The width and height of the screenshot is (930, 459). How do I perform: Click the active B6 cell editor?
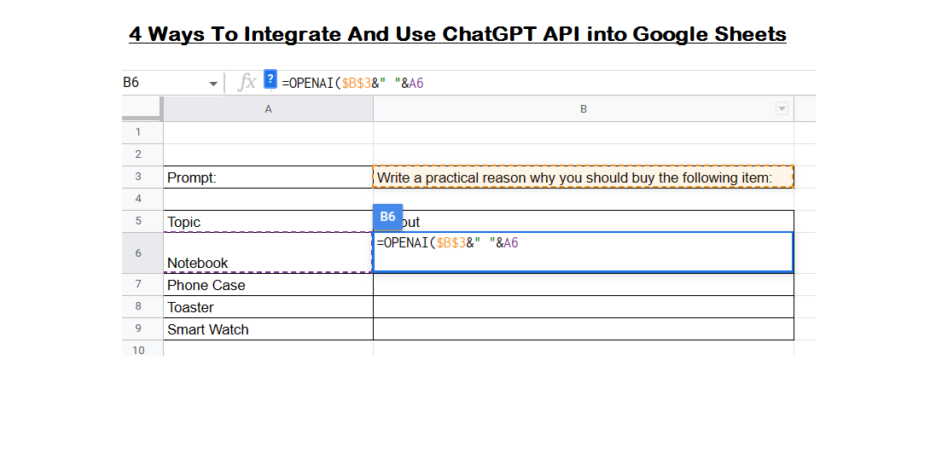tap(584, 252)
